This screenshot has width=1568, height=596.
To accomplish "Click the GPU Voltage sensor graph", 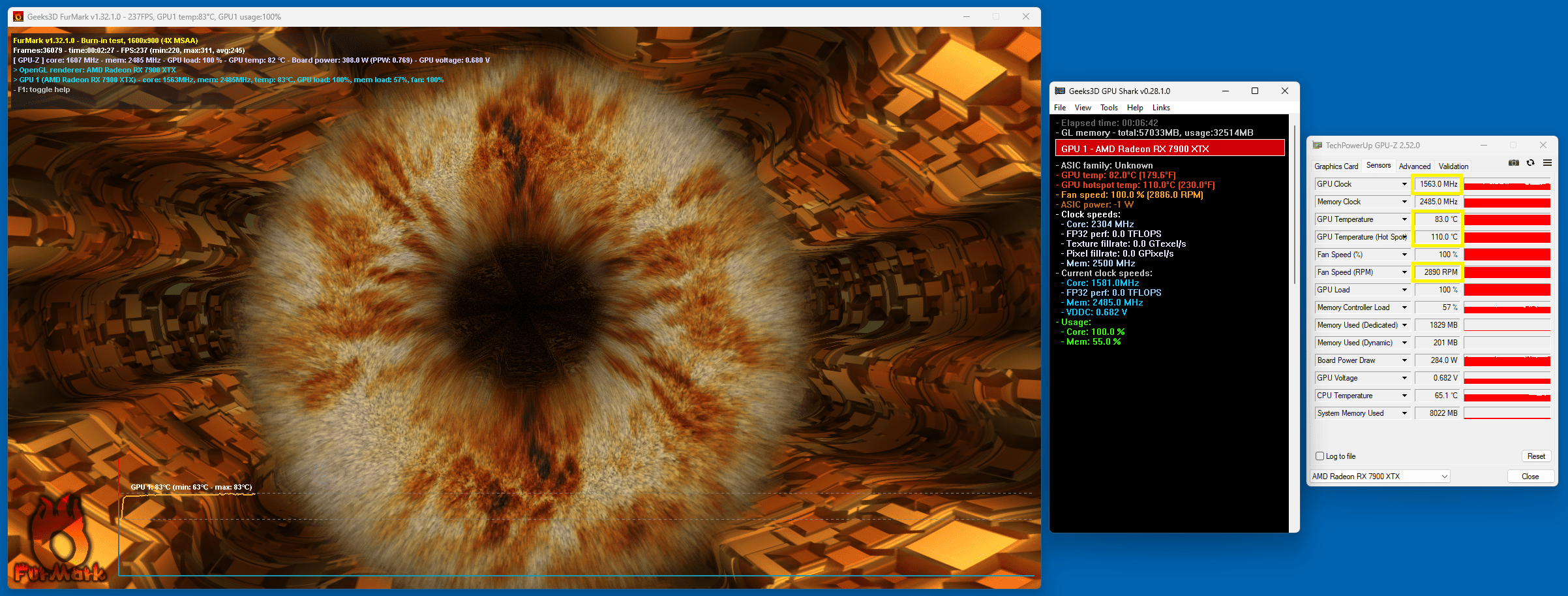I will (x=1507, y=378).
